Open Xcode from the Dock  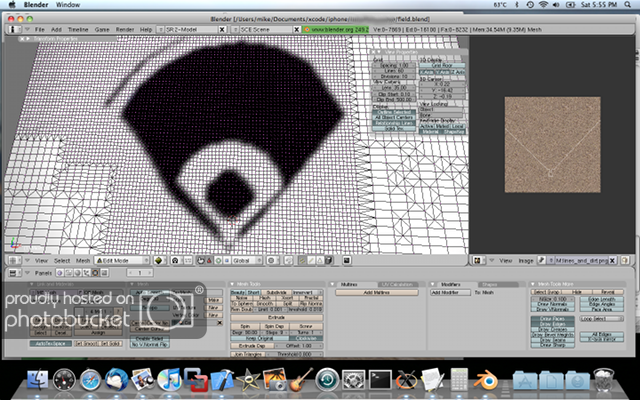coord(222,380)
